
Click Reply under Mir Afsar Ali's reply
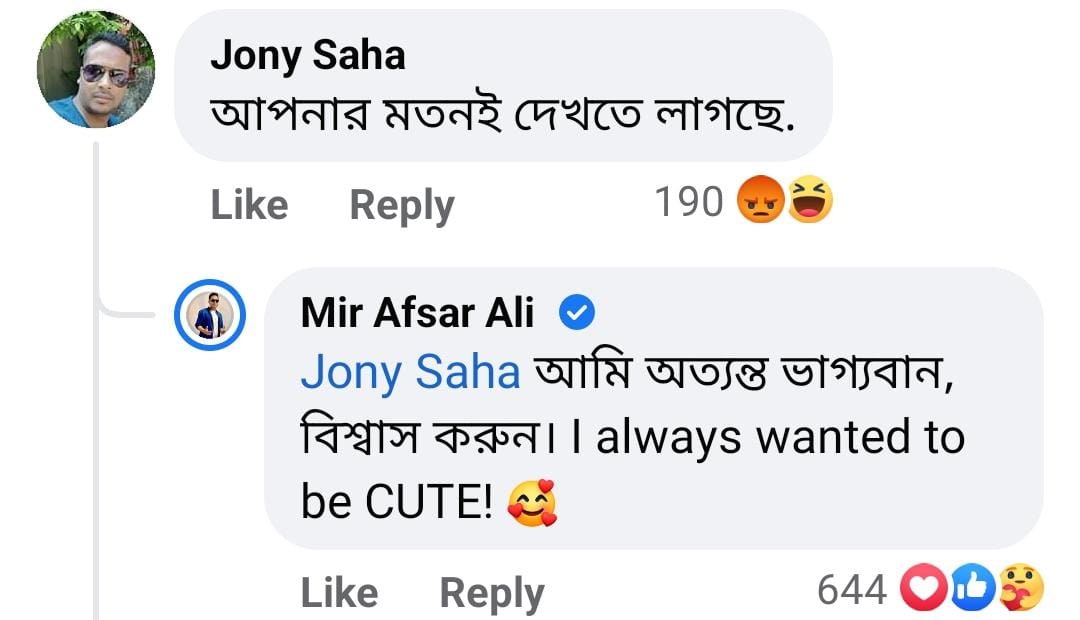pyautogui.click(x=490, y=592)
